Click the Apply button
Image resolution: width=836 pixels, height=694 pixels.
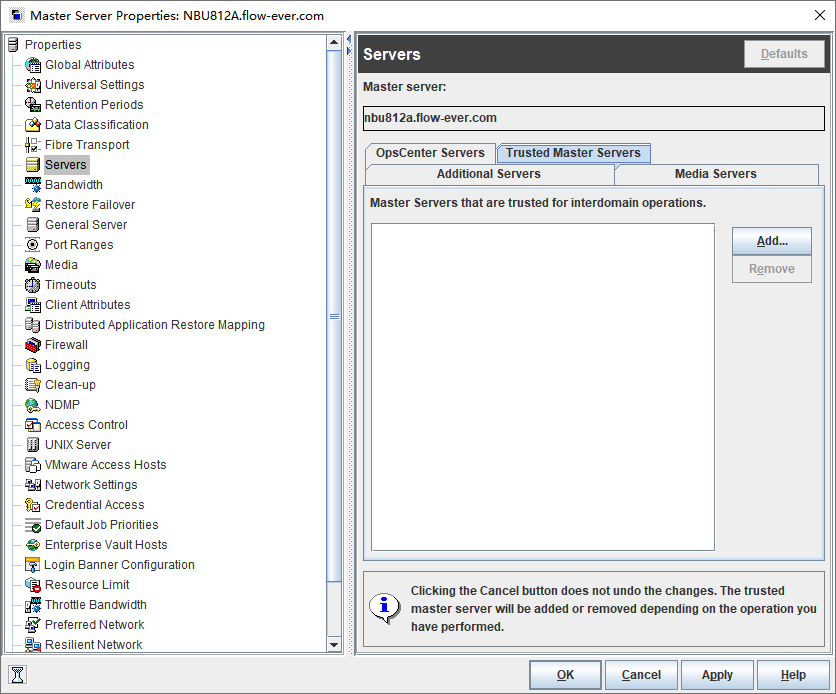click(x=717, y=675)
